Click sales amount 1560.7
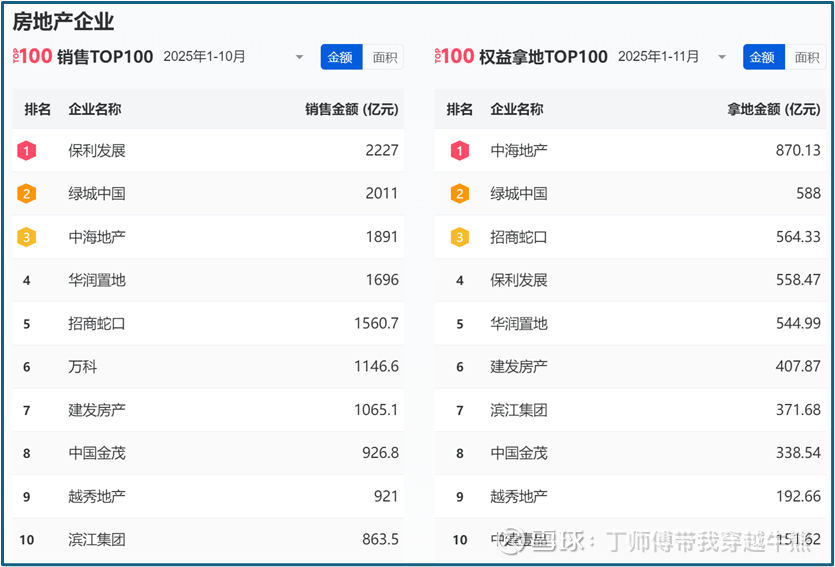The width and height of the screenshot is (835, 567). point(376,323)
